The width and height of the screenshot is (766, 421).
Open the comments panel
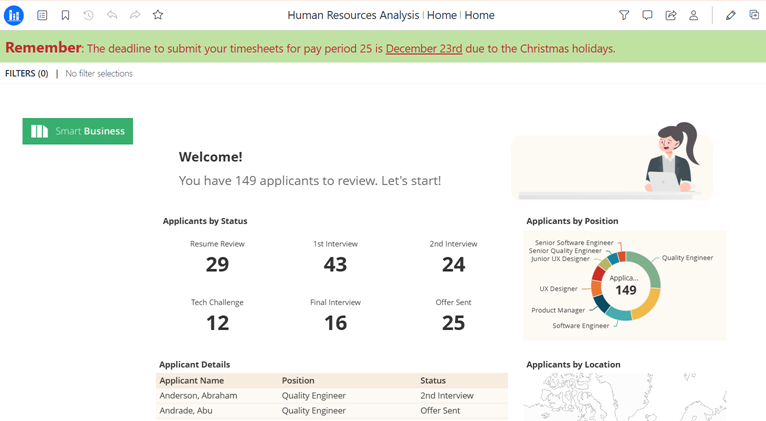point(647,15)
